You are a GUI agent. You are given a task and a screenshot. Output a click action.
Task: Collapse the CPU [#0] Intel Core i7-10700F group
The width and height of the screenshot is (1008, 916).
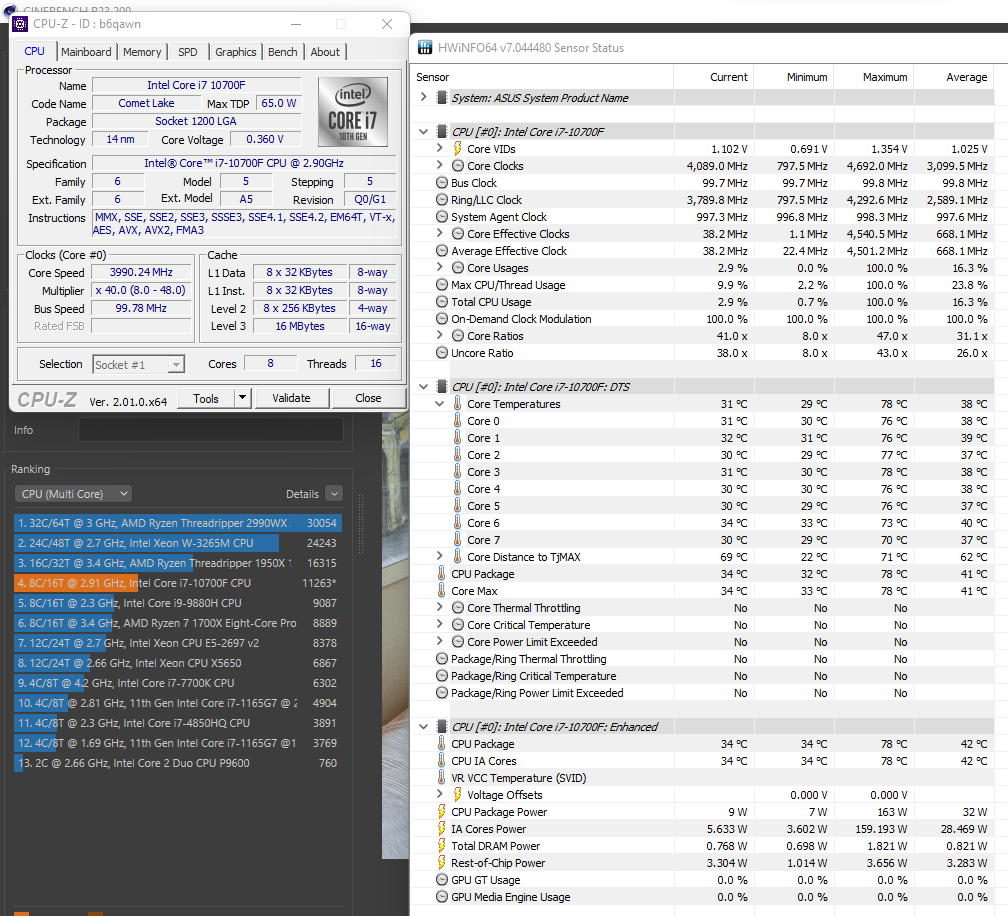point(424,132)
